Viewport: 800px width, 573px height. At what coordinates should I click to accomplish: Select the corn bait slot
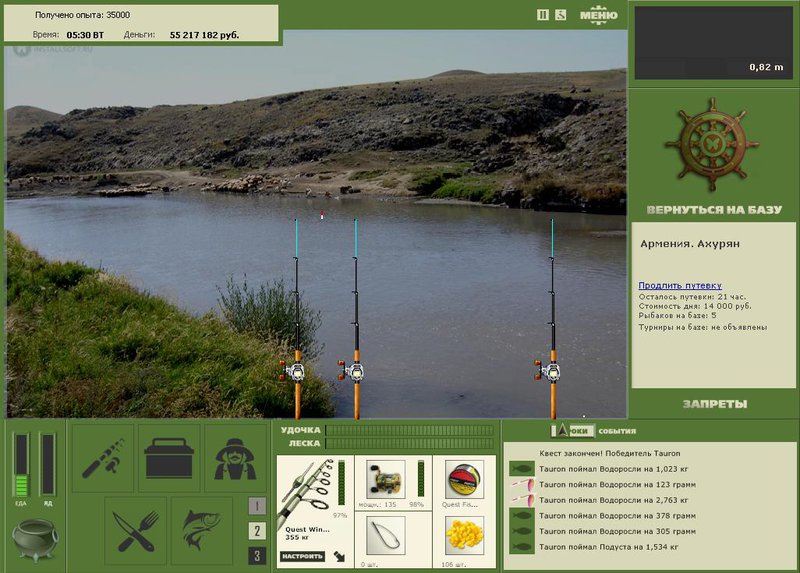pyautogui.click(x=464, y=535)
